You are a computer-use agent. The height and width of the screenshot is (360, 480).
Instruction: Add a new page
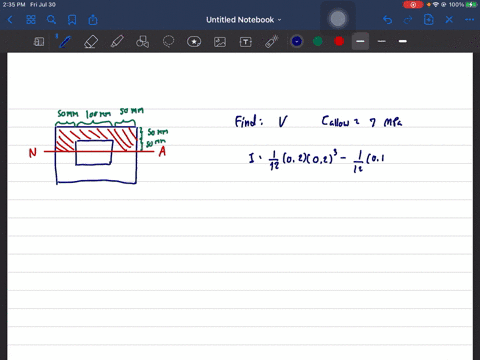429,20
